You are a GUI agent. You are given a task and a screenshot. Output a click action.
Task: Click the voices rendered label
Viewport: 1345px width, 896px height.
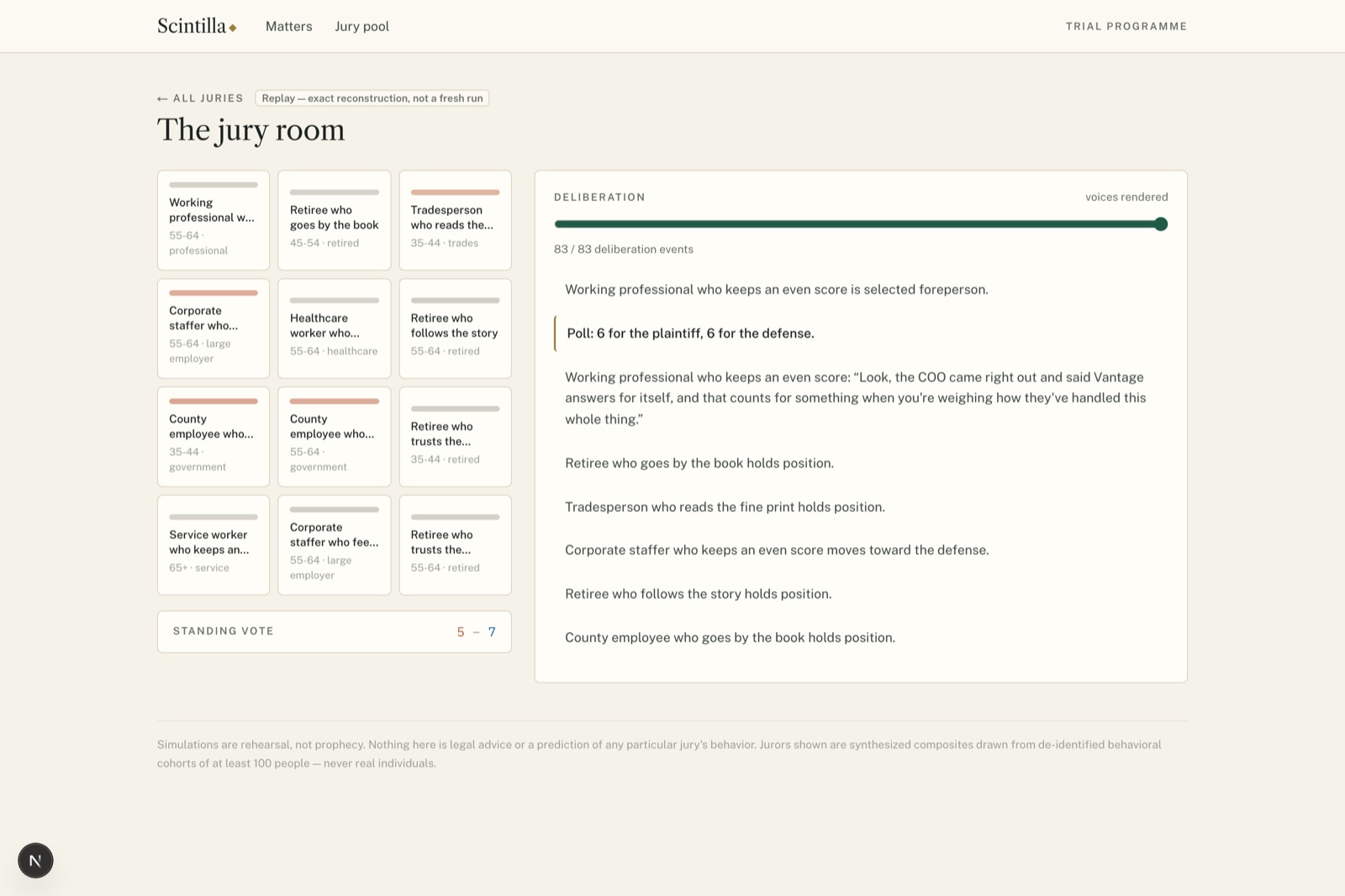point(1126,197)
